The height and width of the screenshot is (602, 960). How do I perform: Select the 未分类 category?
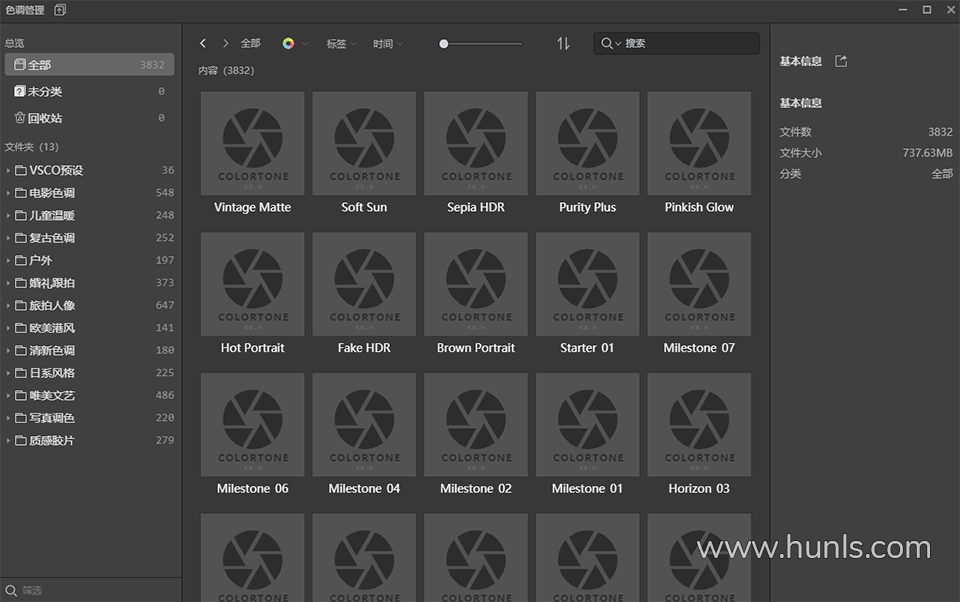pos(89,91)
